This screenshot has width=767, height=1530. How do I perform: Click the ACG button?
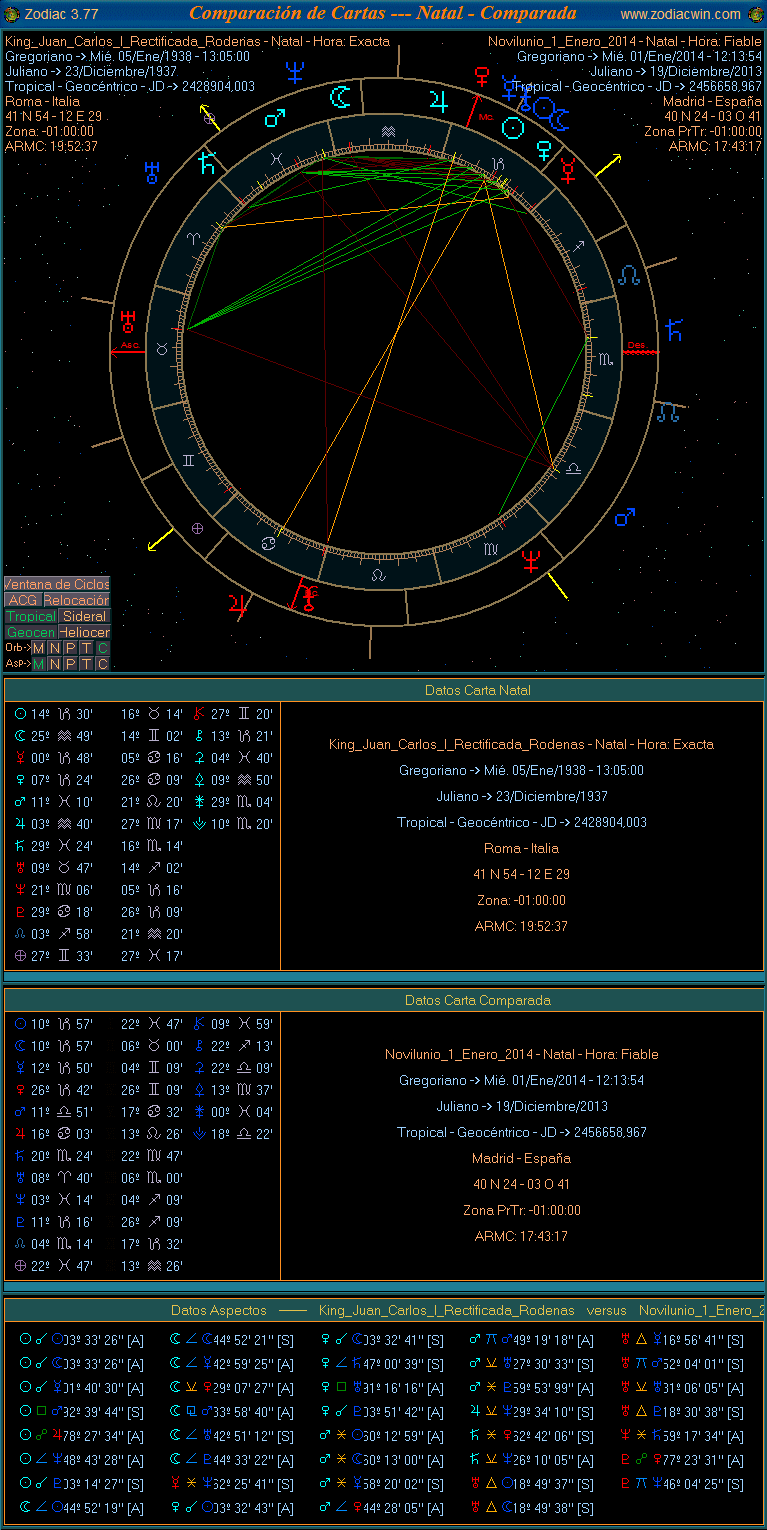[22, 600]
